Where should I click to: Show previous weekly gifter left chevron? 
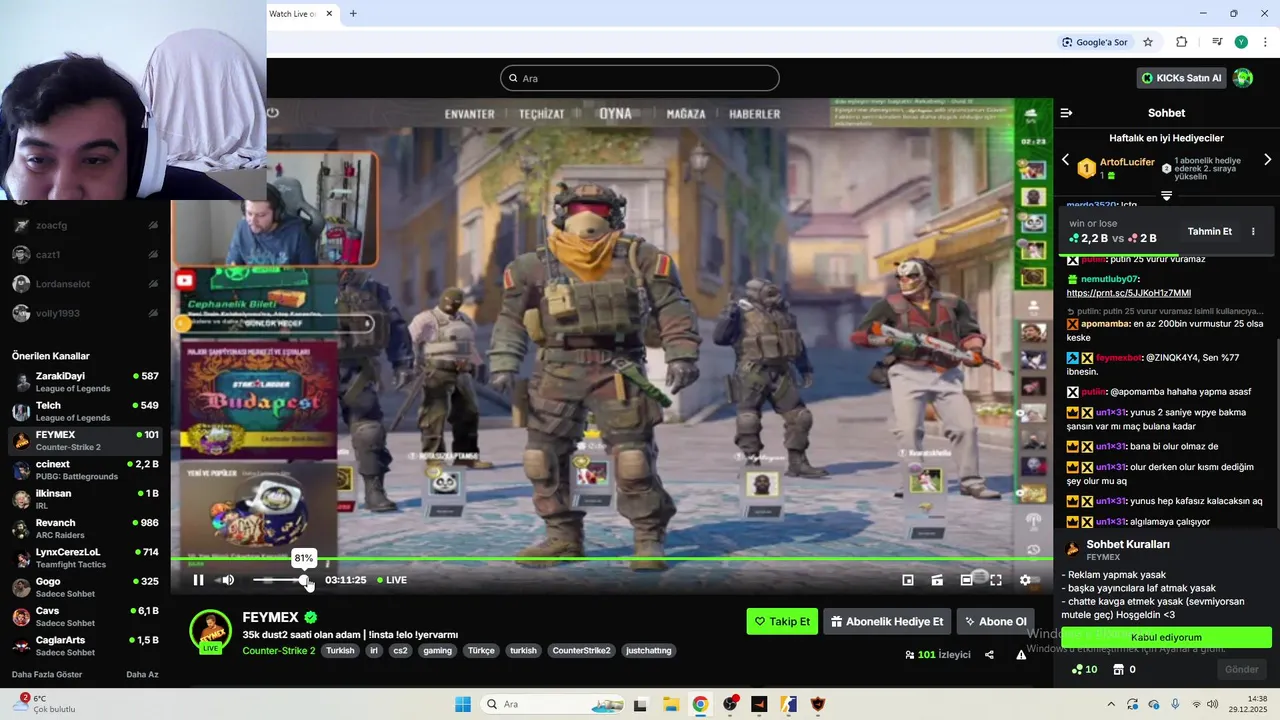[x=1065, y=160]
